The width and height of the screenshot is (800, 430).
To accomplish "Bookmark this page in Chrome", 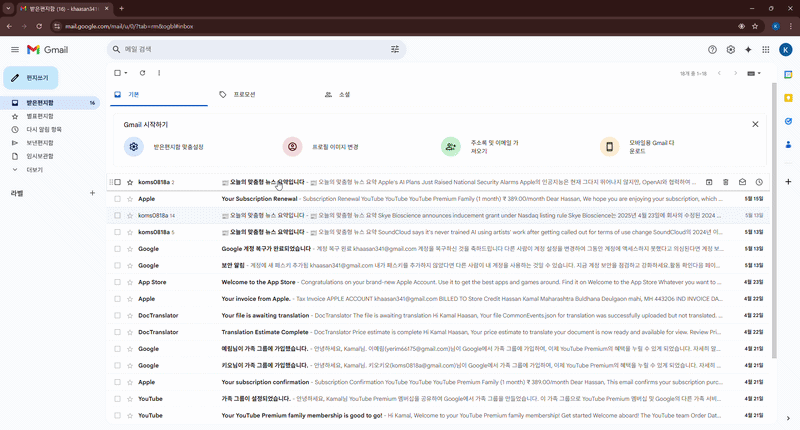I will click(x=755, y=27).
